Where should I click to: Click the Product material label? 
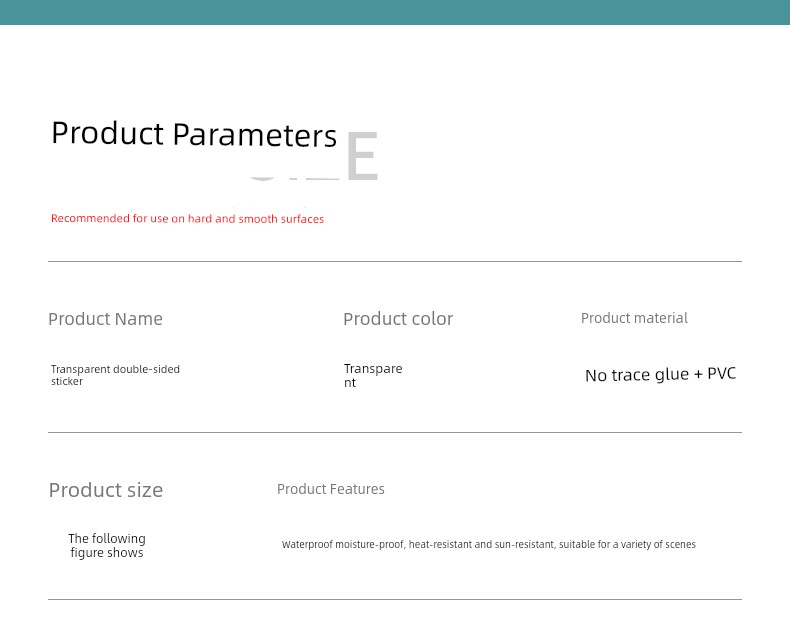634,318
